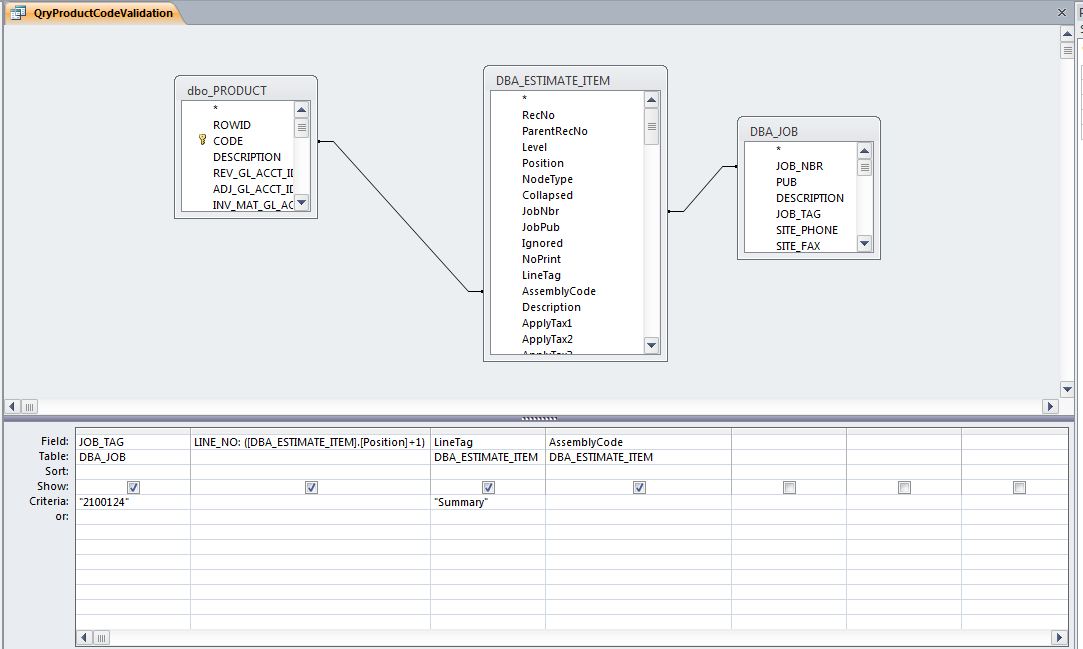The width and height of the screenshot is (1083, 649).
Task: Select Position field in DBA_ESTIMATE_ITEM
Action: click(543, 163)
